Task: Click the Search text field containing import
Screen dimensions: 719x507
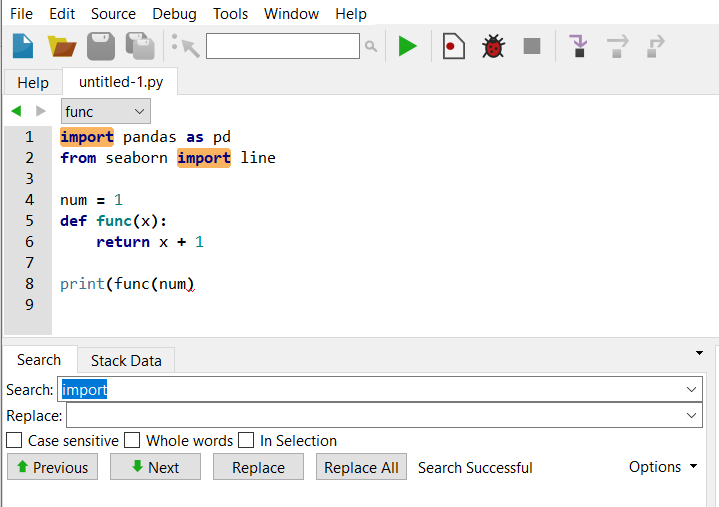Action: [380, 390]
